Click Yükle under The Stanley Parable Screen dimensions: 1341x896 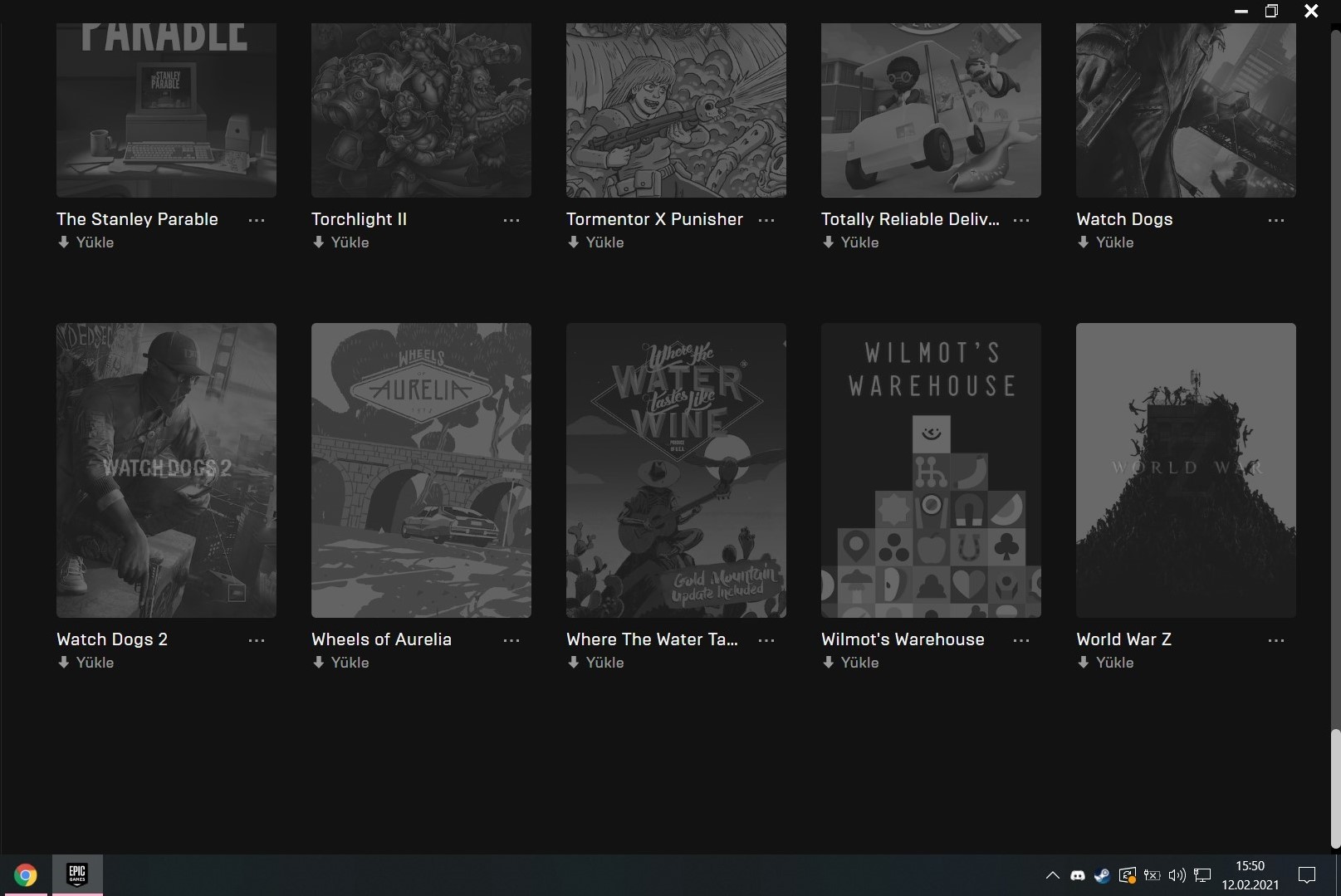[86, 242]
